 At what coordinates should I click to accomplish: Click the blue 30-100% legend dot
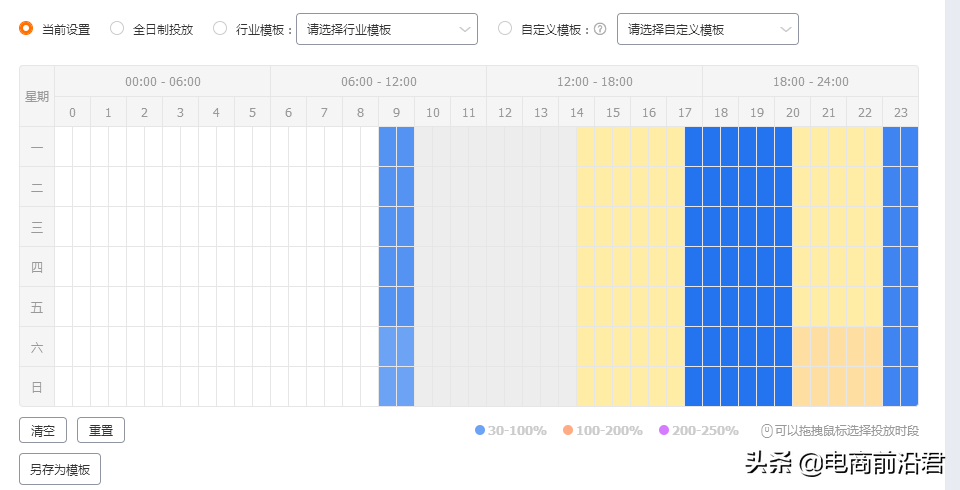point(480,430)
